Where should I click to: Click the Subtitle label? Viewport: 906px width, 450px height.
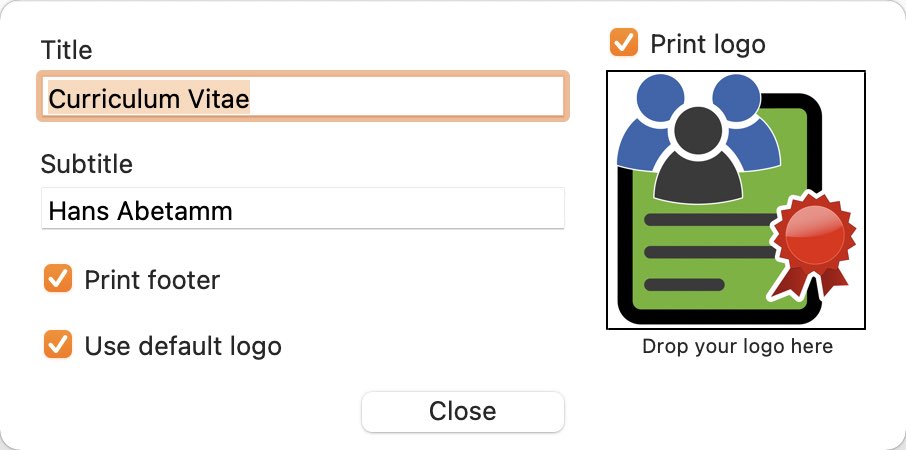coord(87,164)
